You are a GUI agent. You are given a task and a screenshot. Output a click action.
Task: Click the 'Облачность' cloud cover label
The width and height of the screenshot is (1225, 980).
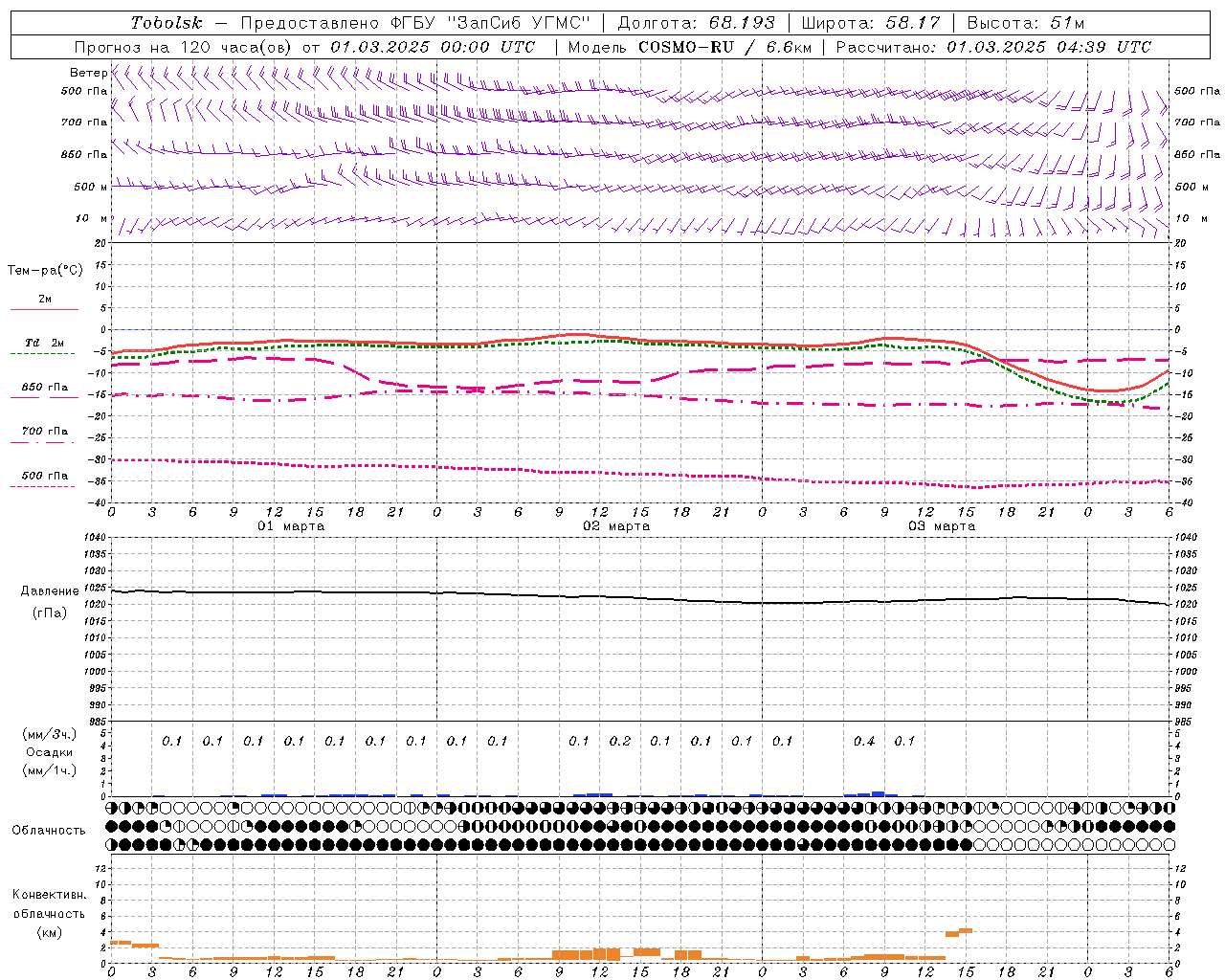(49, 830)
